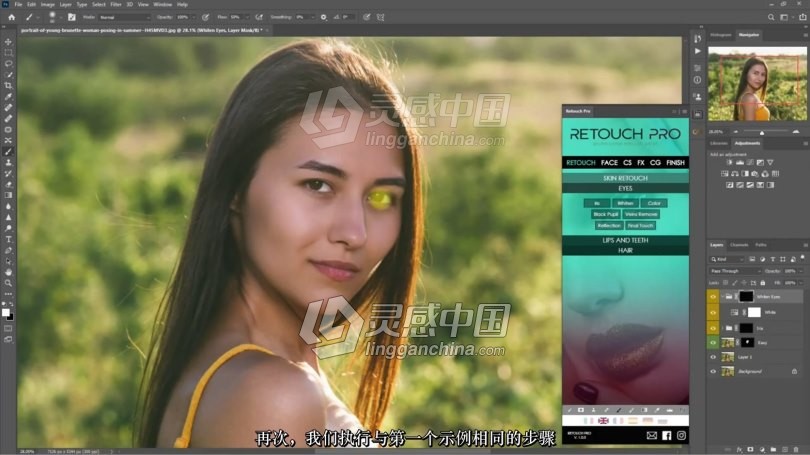This screenshot has height=455, width=810.
Task: Select the Eyedropper tool
Action: tap(8, 97)
